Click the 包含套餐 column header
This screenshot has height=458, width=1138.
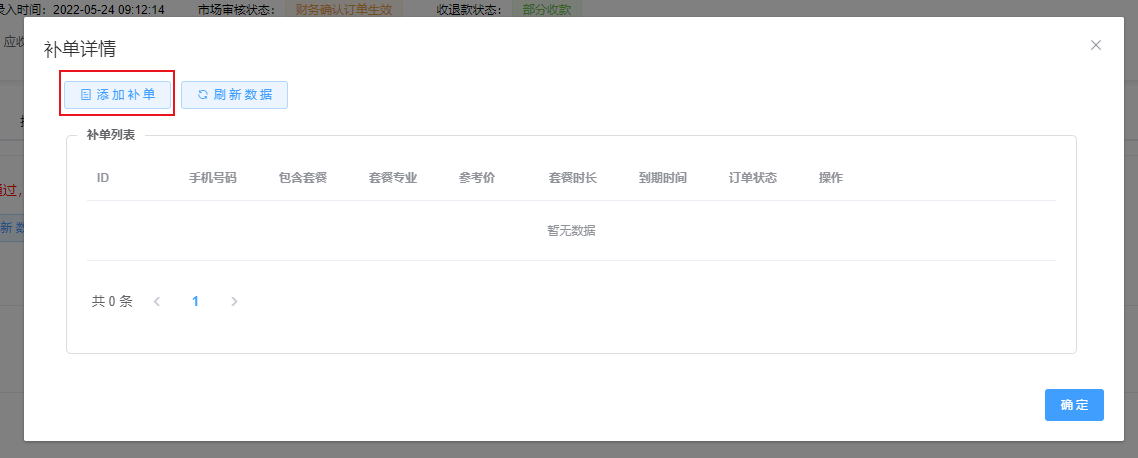303,178
